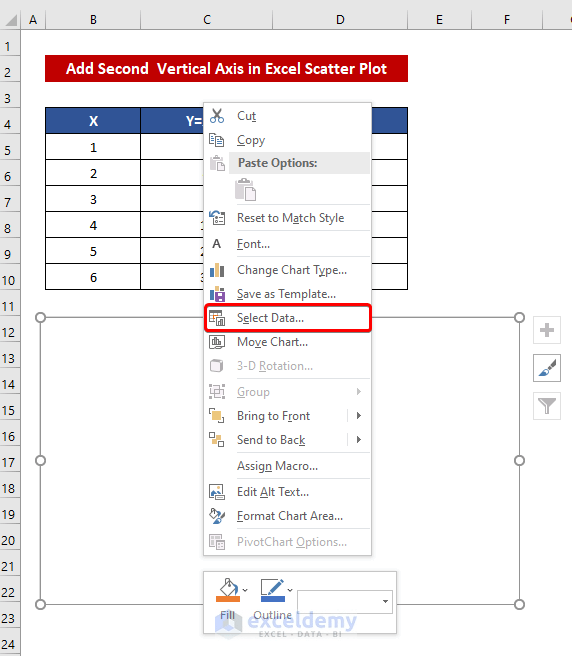Select column C header
Image resolution: width=572 pixels, height=656 pixels.
207,19
